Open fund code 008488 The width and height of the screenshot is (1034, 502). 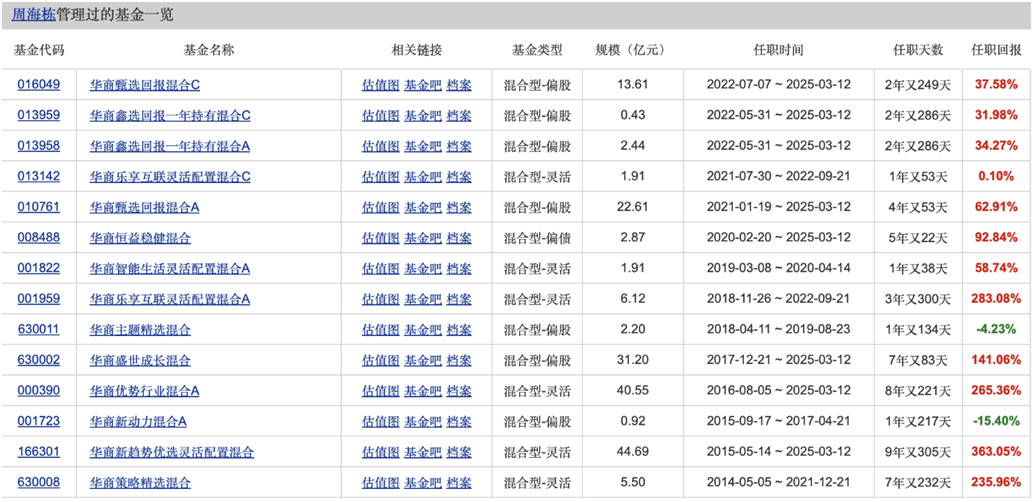[x=39, y=238]
